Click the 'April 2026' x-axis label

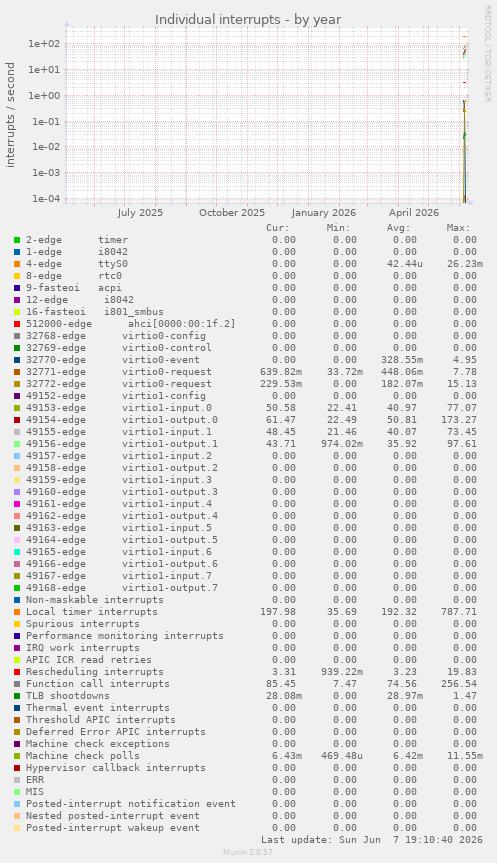pyautogui.click(x=414, y=212)
